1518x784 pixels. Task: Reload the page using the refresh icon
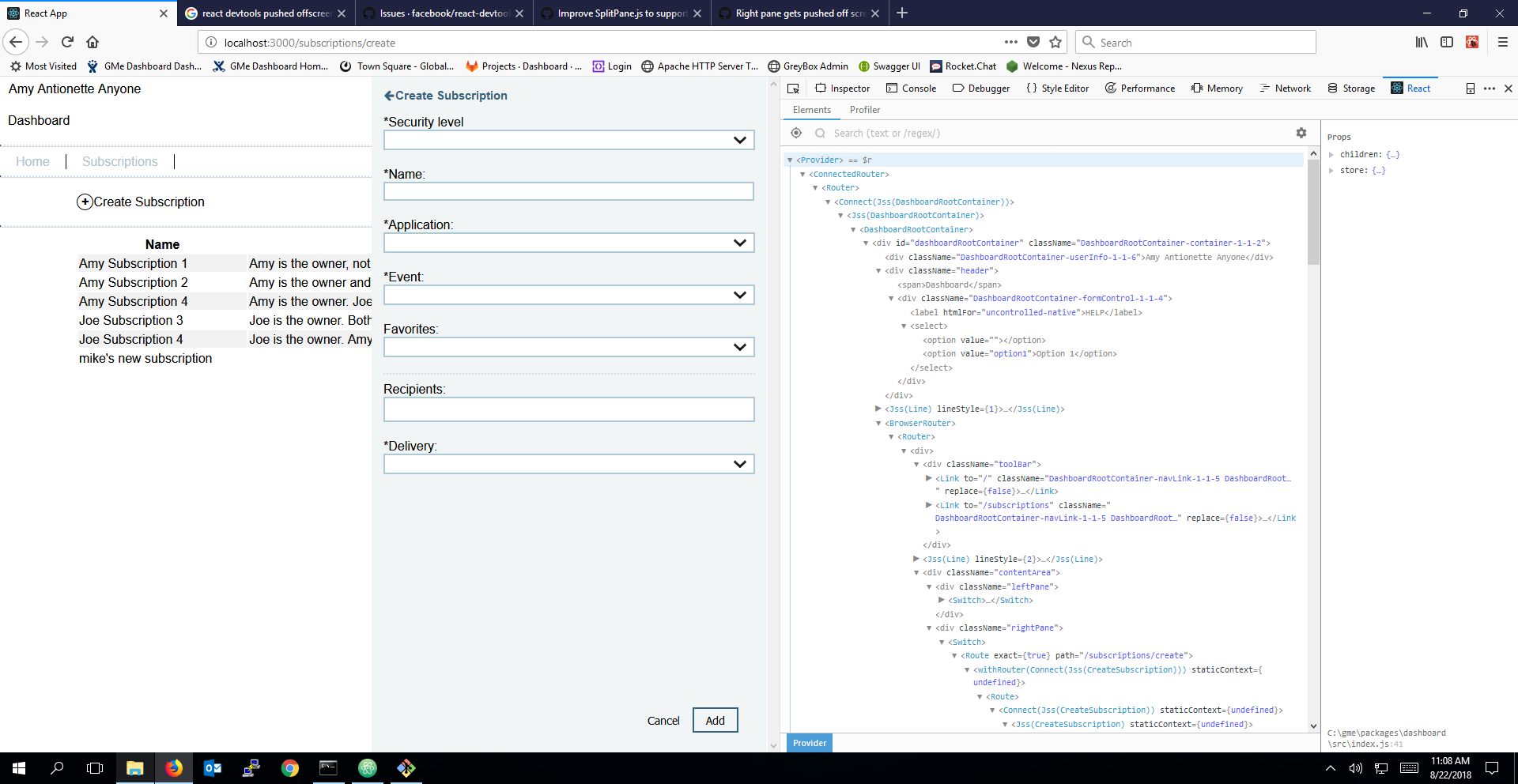pyautogui.click(x=67, y=42)
